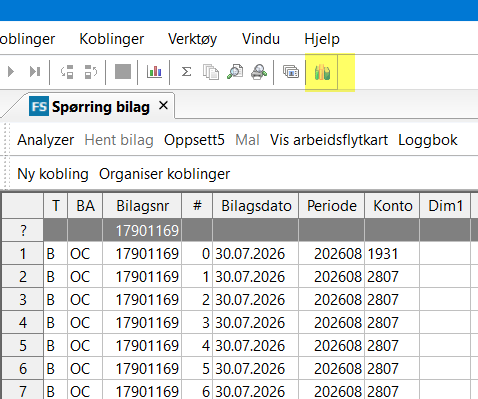Viewport: 478px width, 399px height.
Task: Click the Bilagsnr filter field with 17901169
Action: point(142,230)
